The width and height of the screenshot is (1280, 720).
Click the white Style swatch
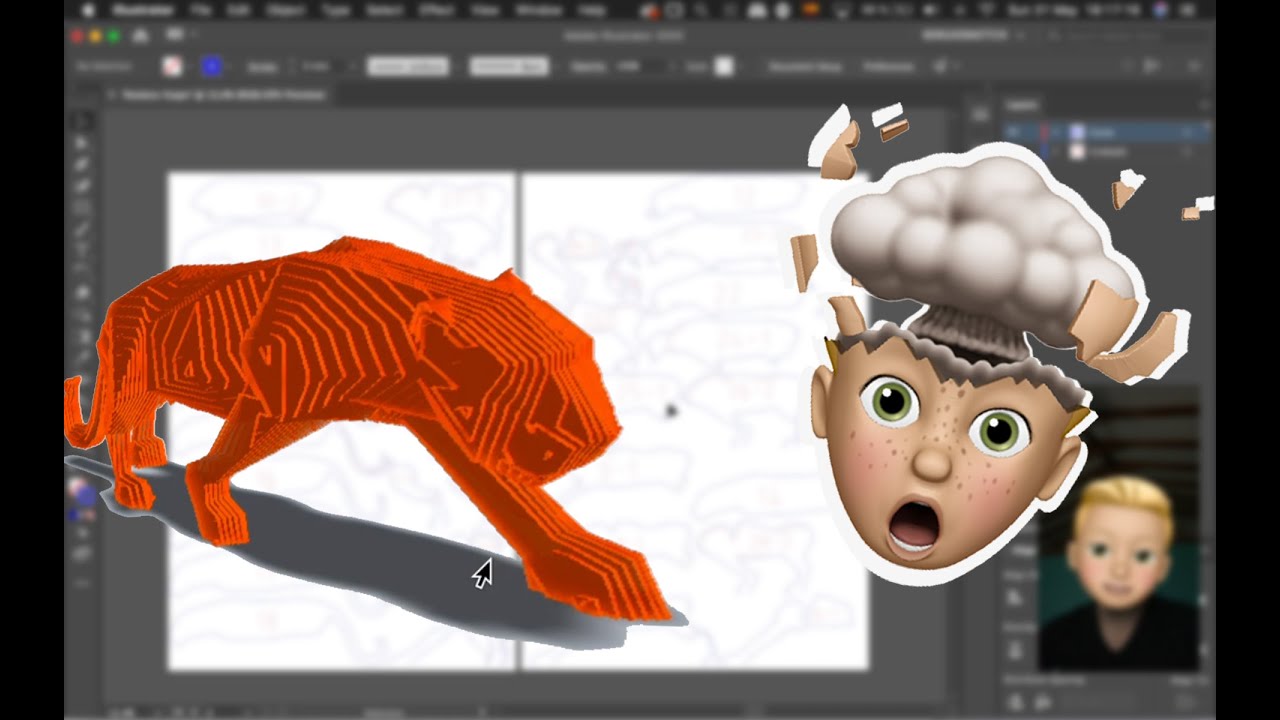[x=724, y=67]
